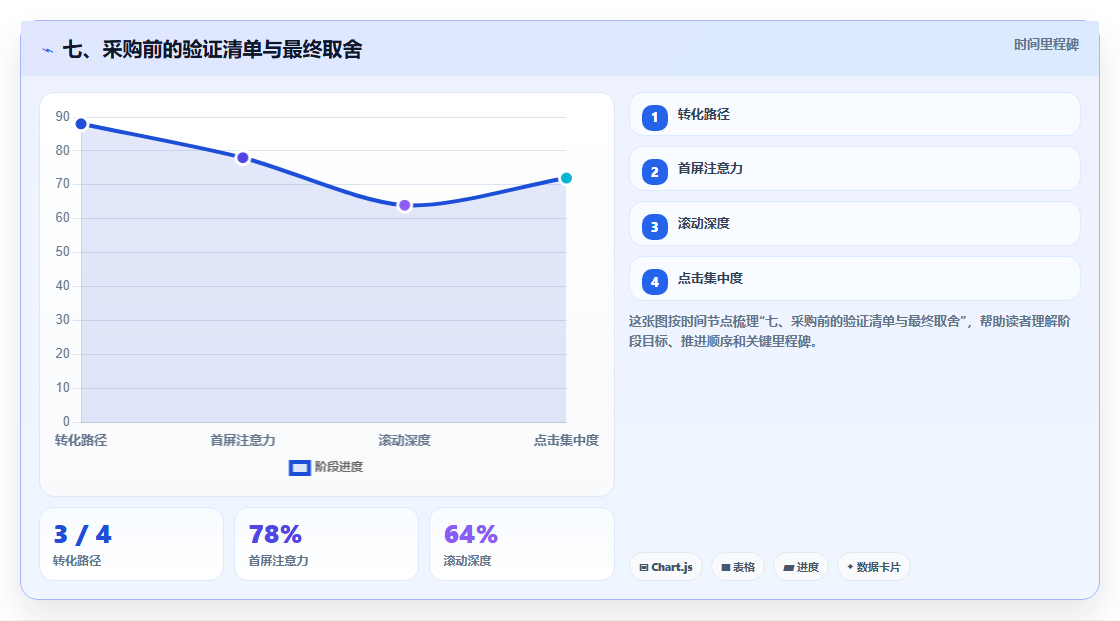The width and height of the screenshot is (1120, 621).
Task: Click the 滚动深度 label in the step list
Action: [704, 224]
